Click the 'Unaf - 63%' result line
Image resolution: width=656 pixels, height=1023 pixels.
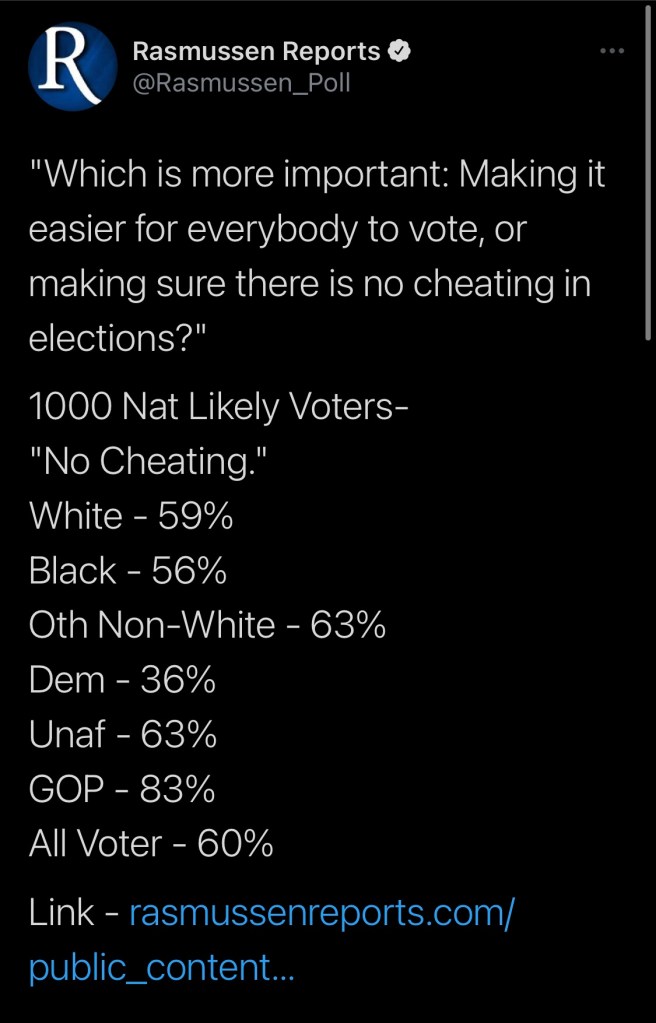point(124,735)
